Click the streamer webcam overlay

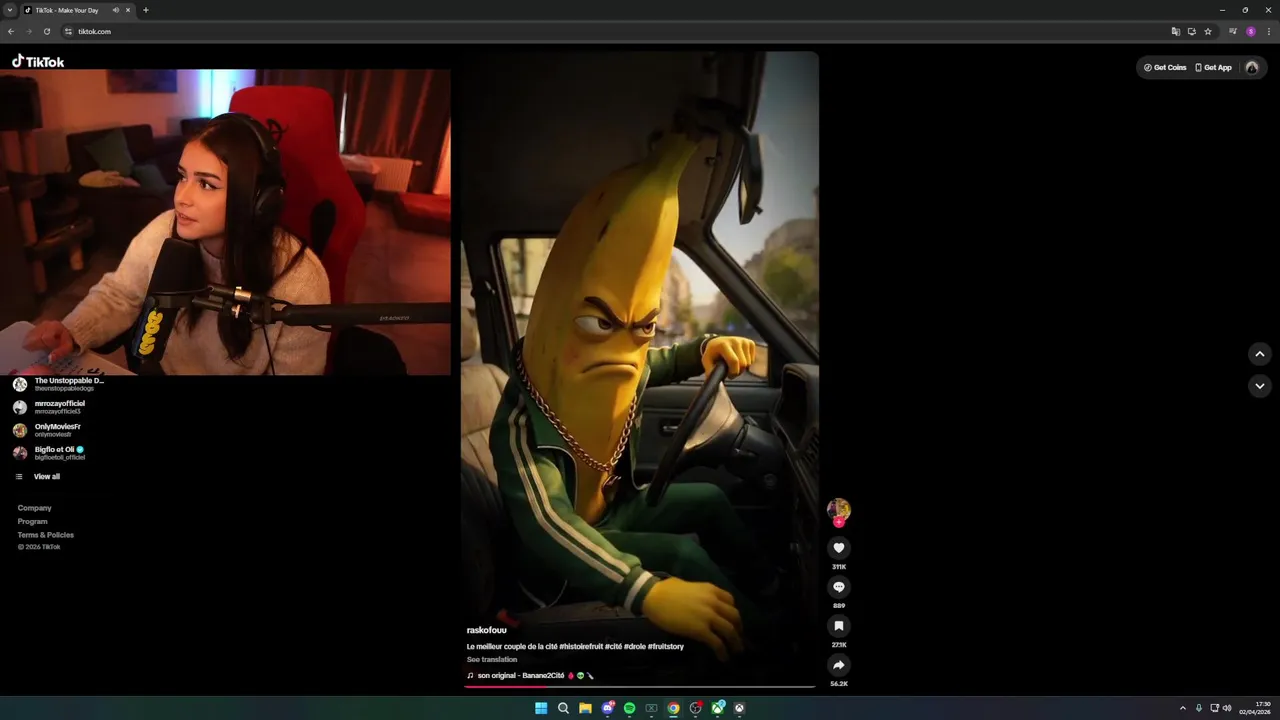pos(225,222)
